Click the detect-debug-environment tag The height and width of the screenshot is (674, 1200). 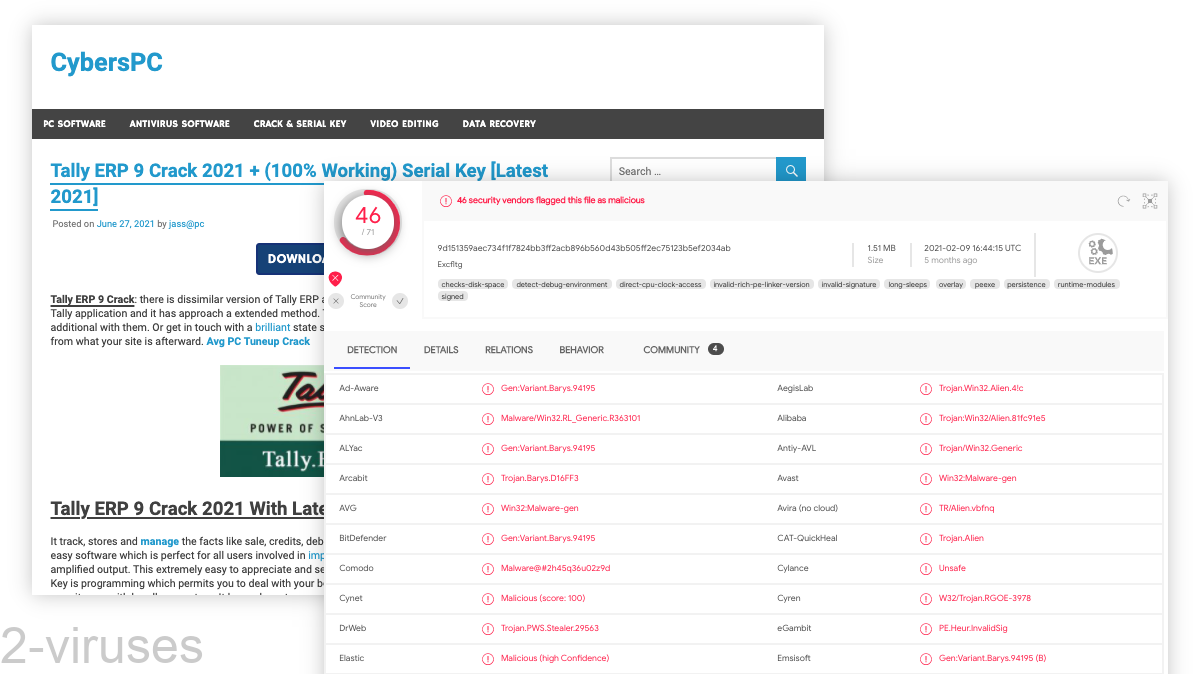pyautogui.click(x=562, y=284)
